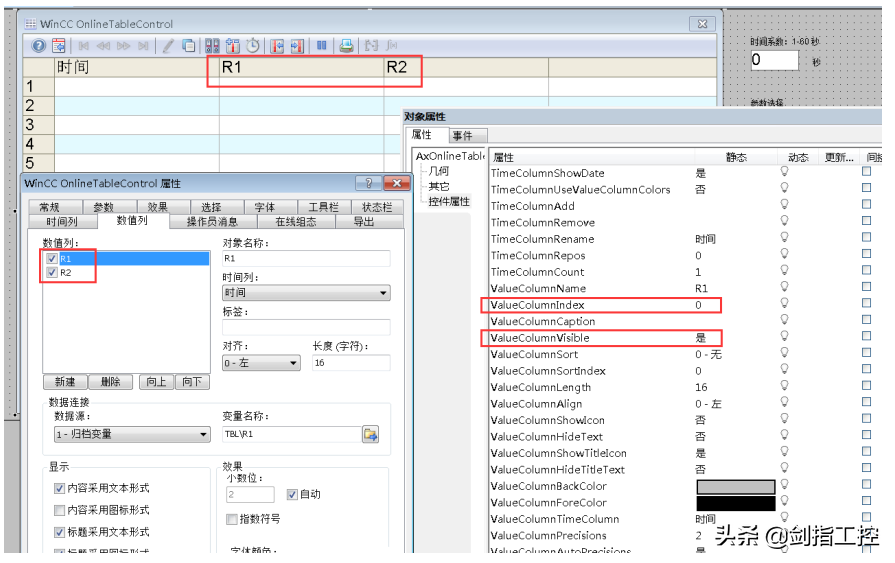
Task: Click the ValueColumnBackColor gray swatch
Action: point(735,486)
